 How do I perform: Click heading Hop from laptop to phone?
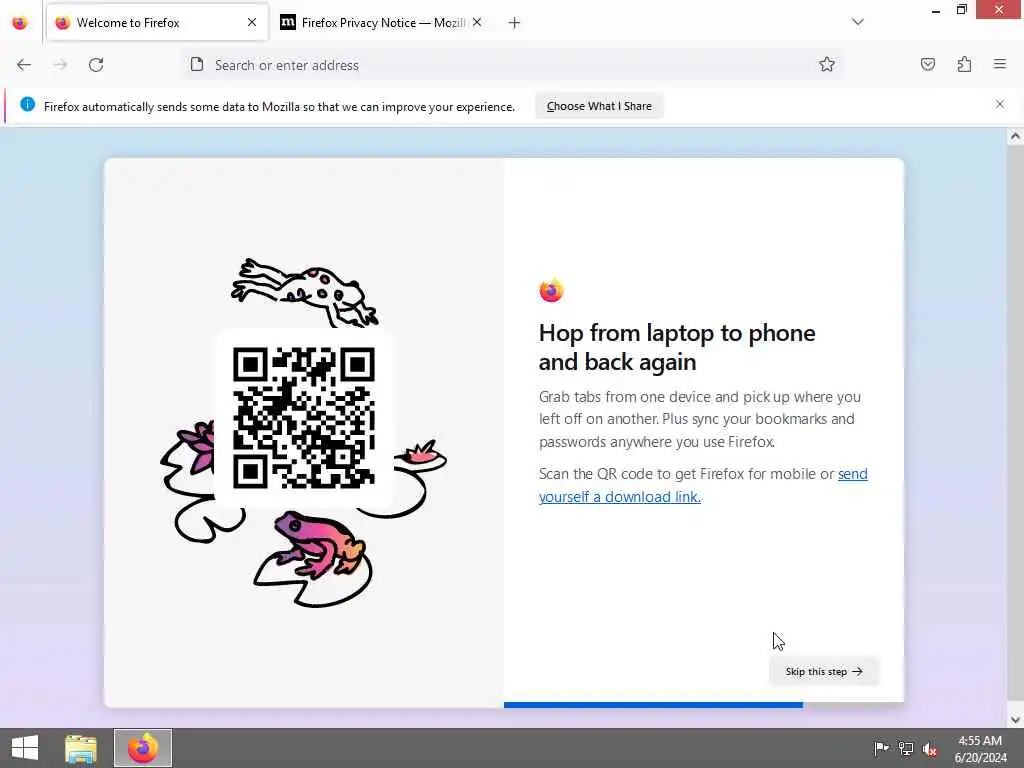point(677,347)
